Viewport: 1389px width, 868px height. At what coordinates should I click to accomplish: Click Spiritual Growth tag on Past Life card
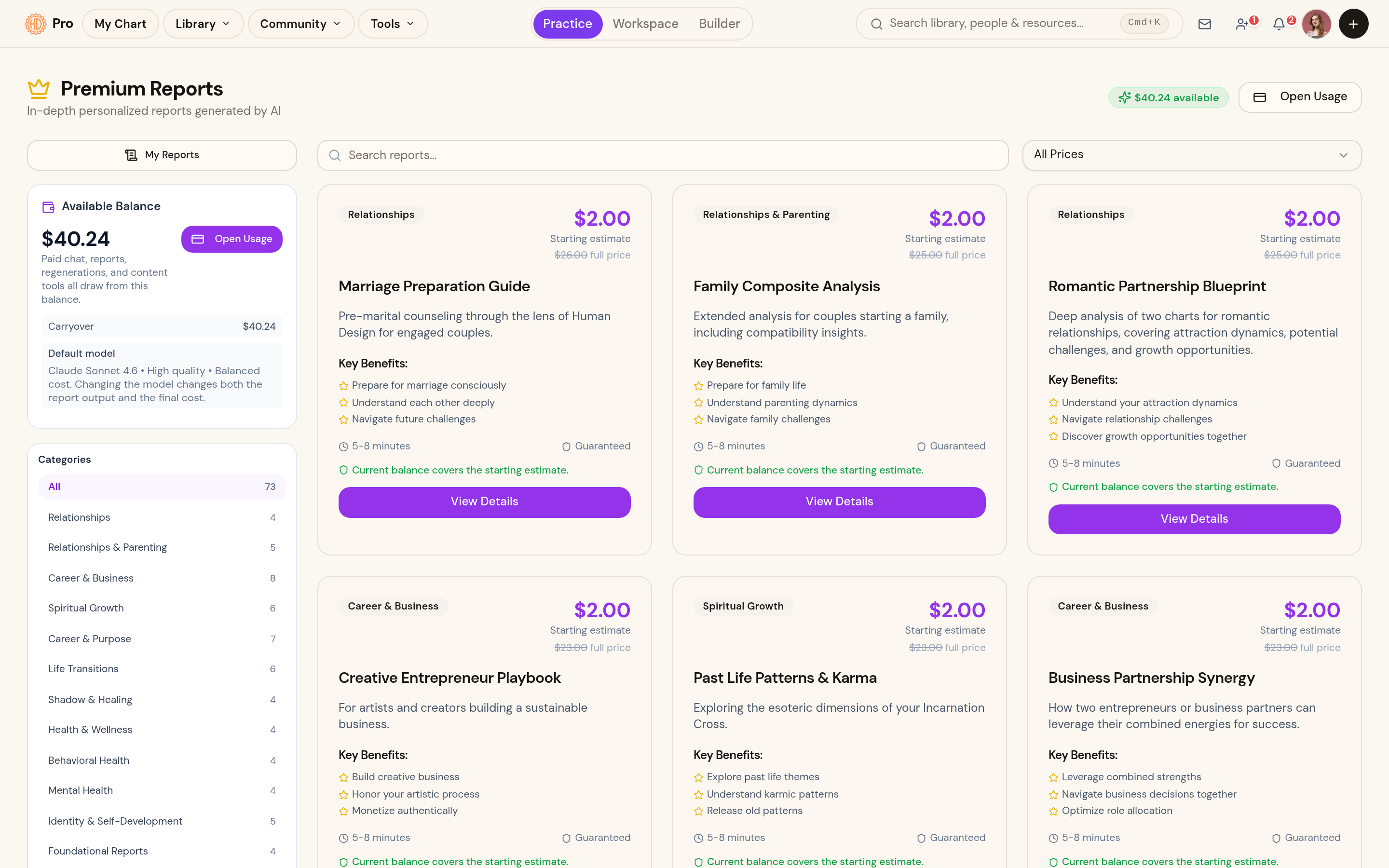743,606
